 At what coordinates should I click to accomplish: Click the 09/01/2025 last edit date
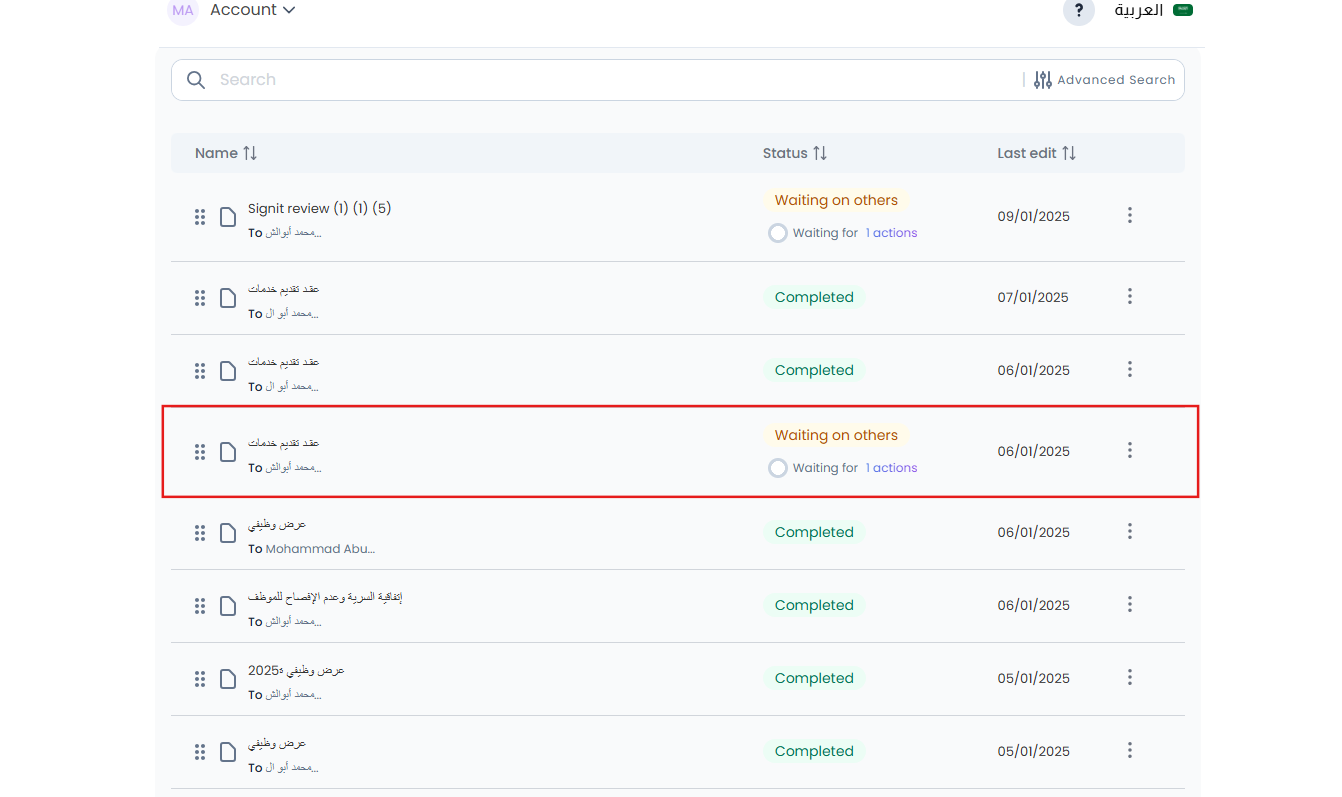(1033, 216)
